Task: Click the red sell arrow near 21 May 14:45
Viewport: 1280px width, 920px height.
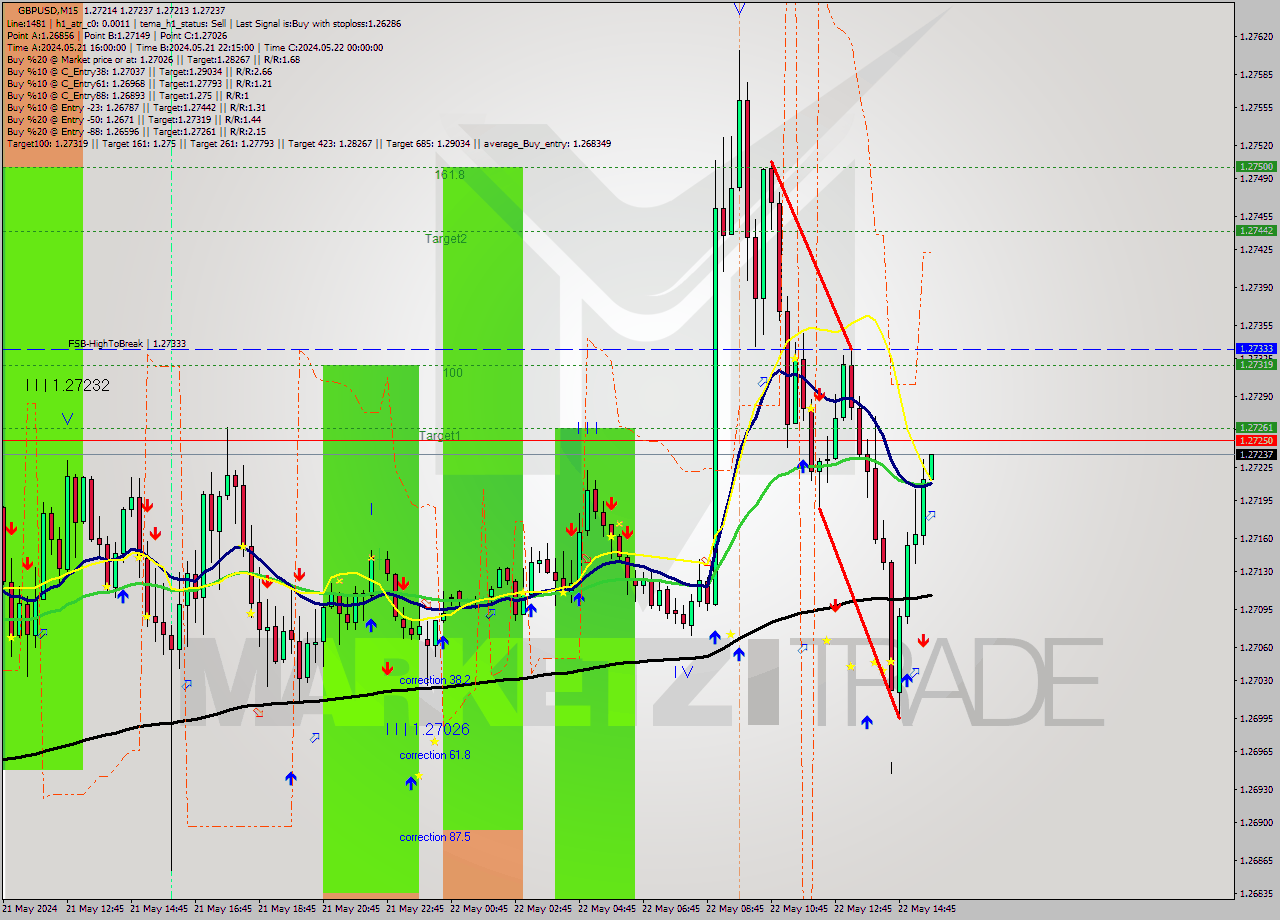Action: click(x=150, y=505)
